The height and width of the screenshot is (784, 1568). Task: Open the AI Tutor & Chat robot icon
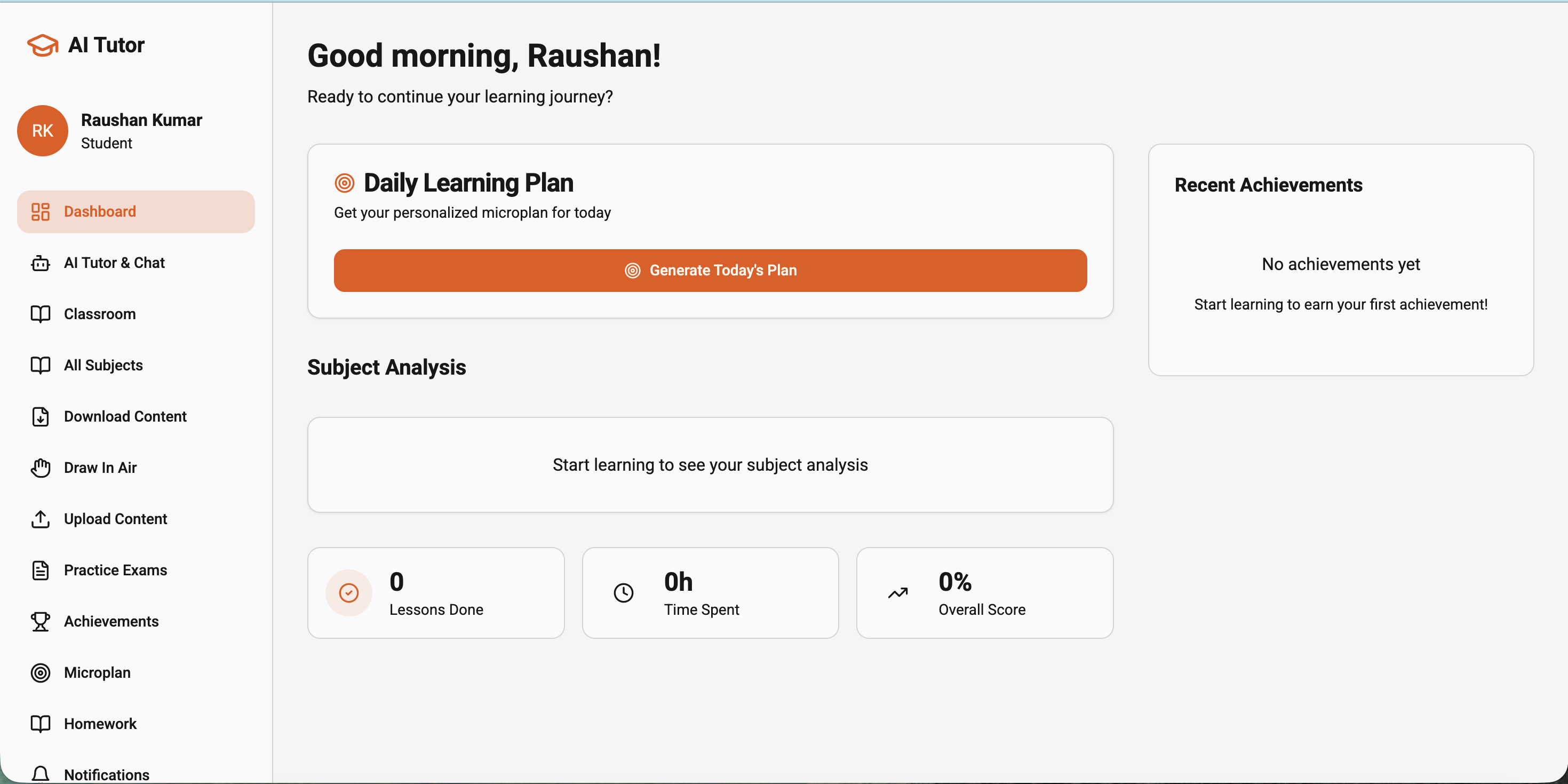tap(40, 263)
